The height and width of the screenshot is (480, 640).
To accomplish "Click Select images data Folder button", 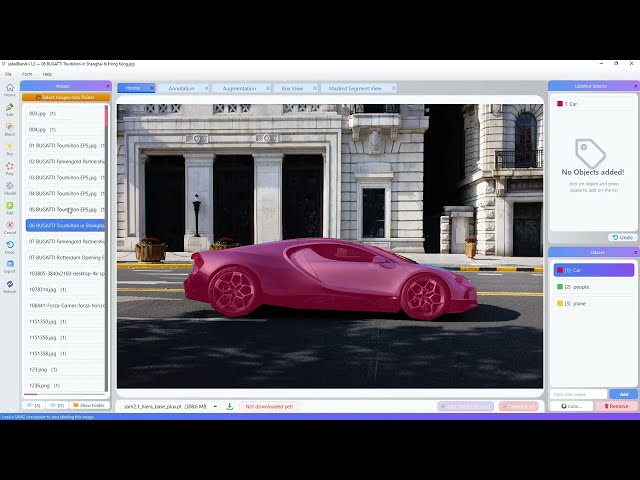I will 66,97.
